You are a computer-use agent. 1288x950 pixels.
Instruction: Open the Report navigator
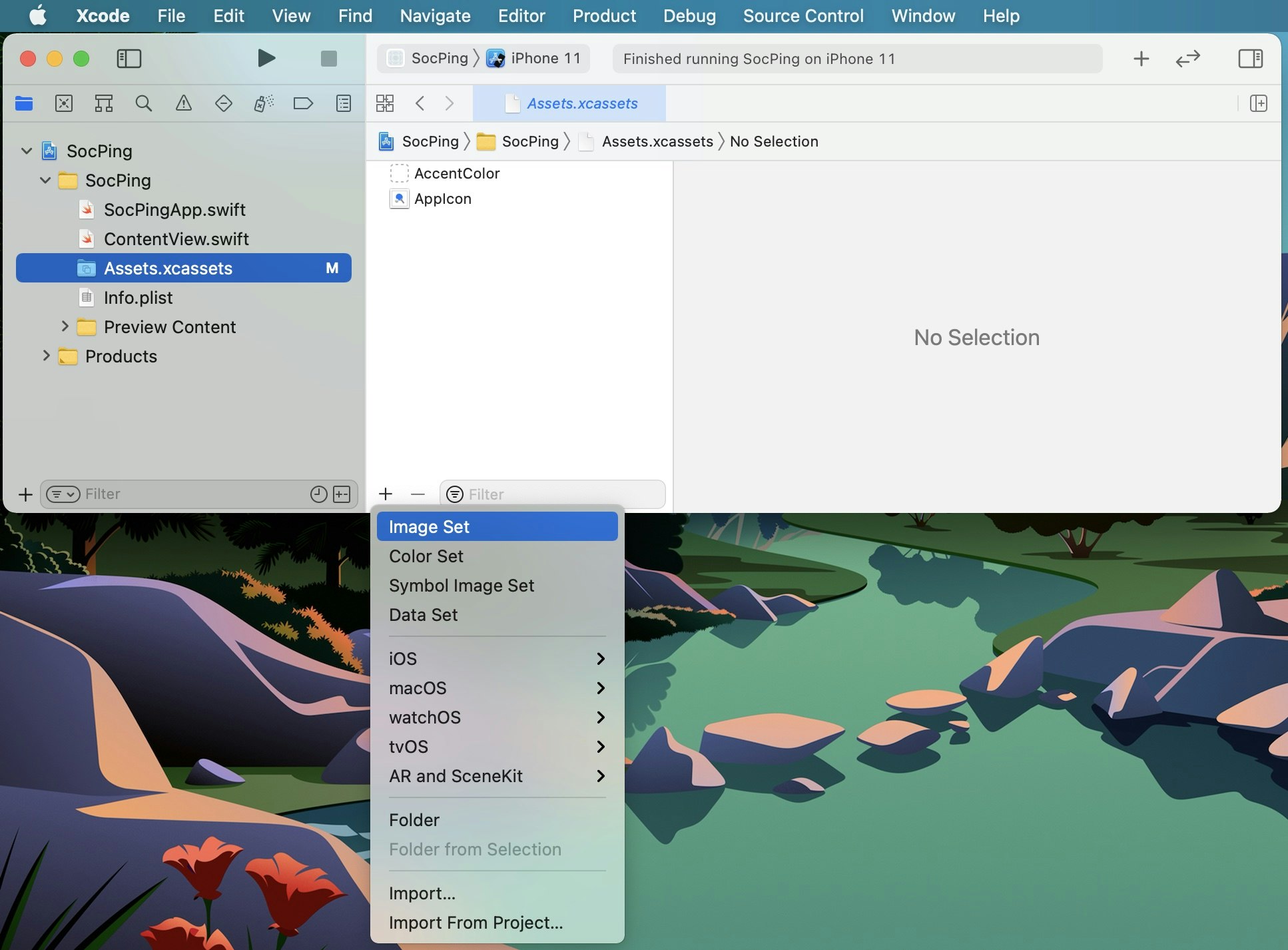coord(344,103)
